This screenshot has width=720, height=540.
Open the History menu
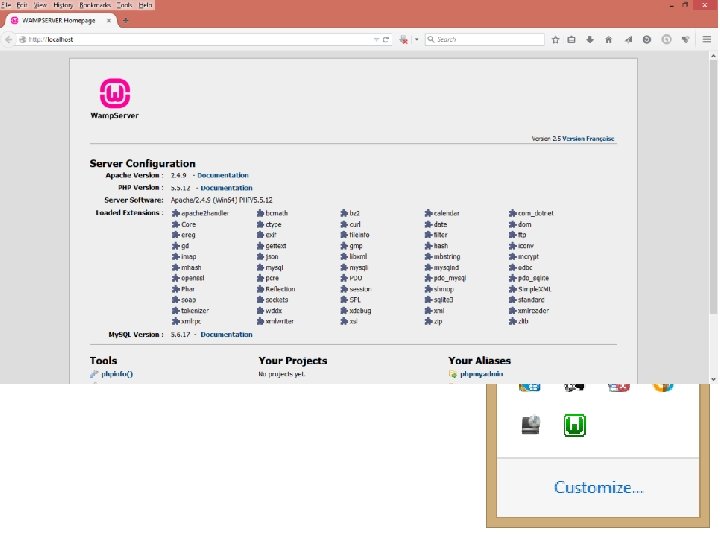(x=63, y=5)
